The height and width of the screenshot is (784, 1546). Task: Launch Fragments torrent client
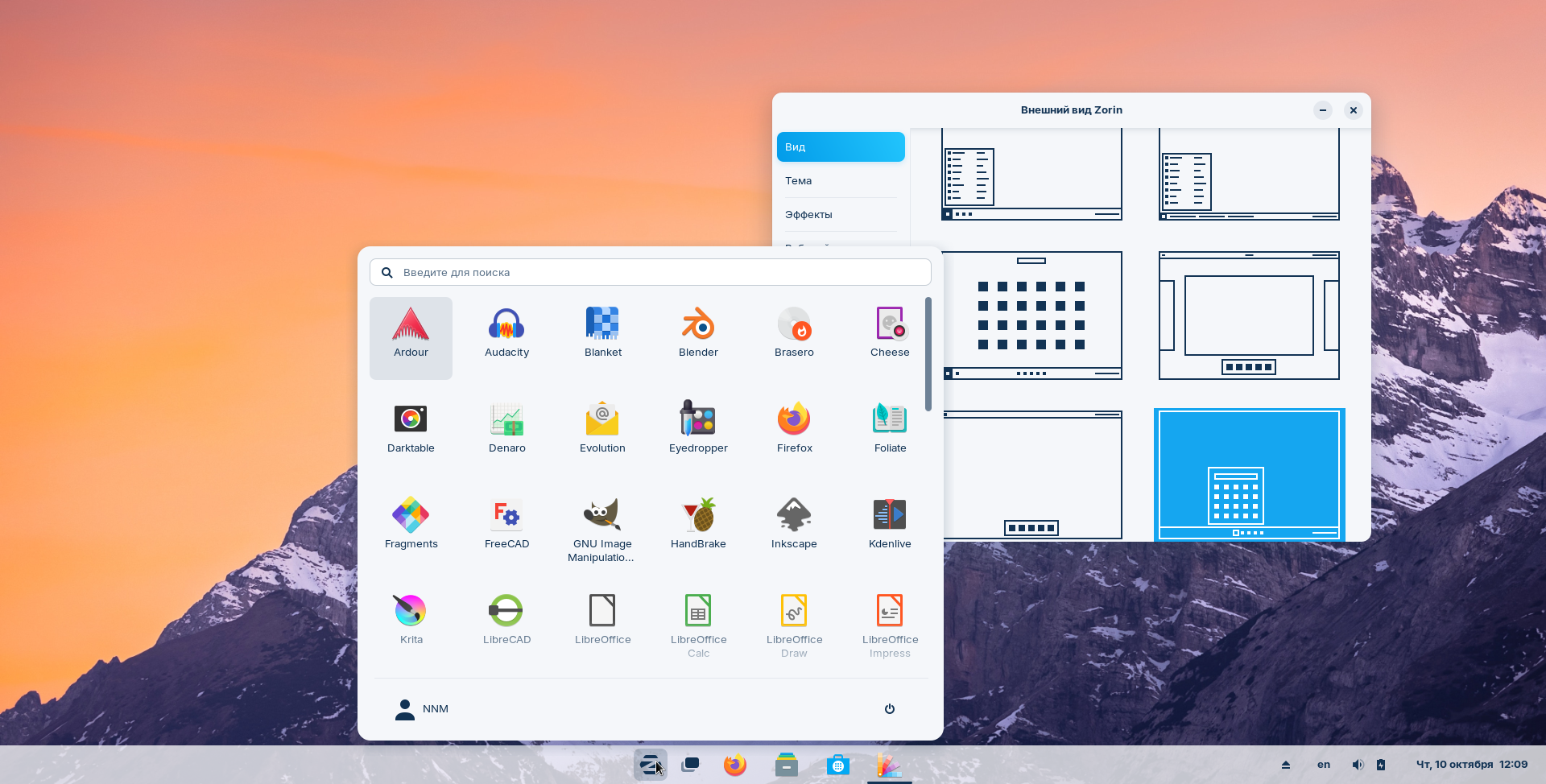[x=411, y=530]
